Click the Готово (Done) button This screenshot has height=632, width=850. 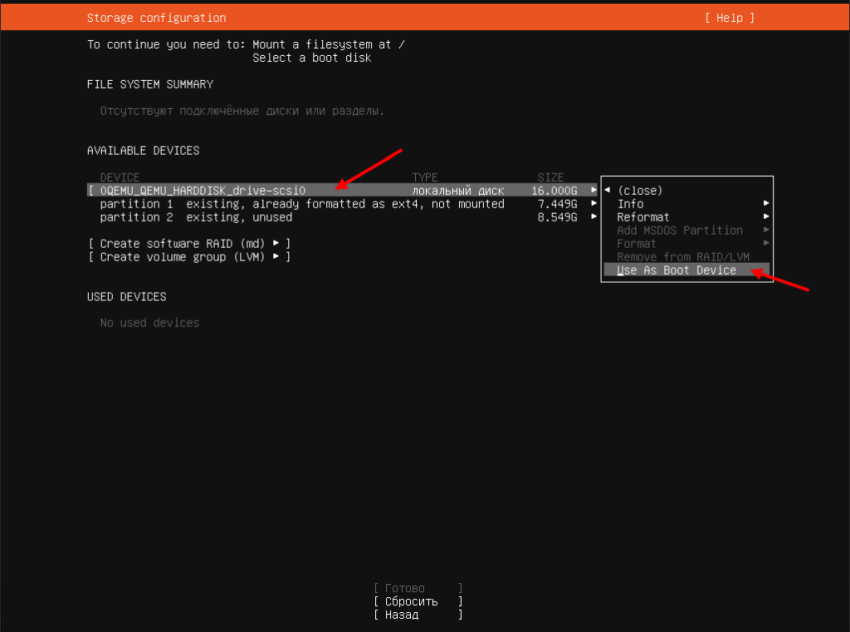point(418,588)
